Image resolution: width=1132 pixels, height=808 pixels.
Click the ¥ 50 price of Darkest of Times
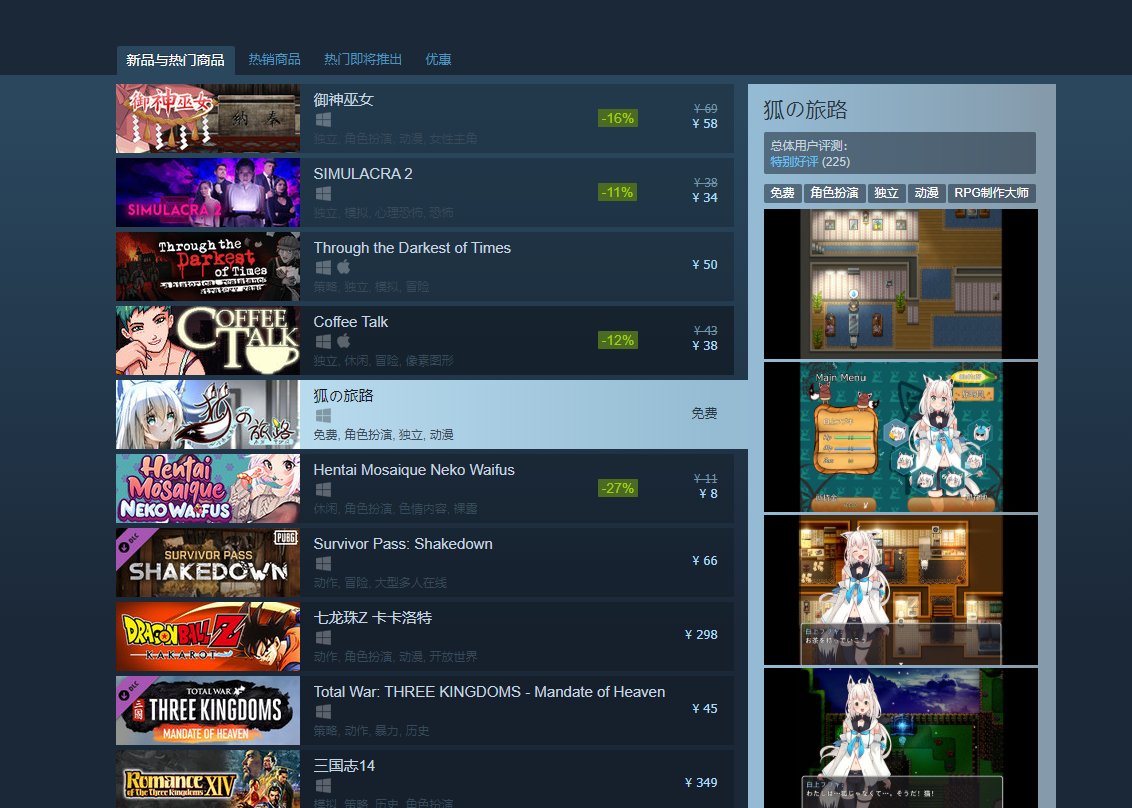[705, 265]
